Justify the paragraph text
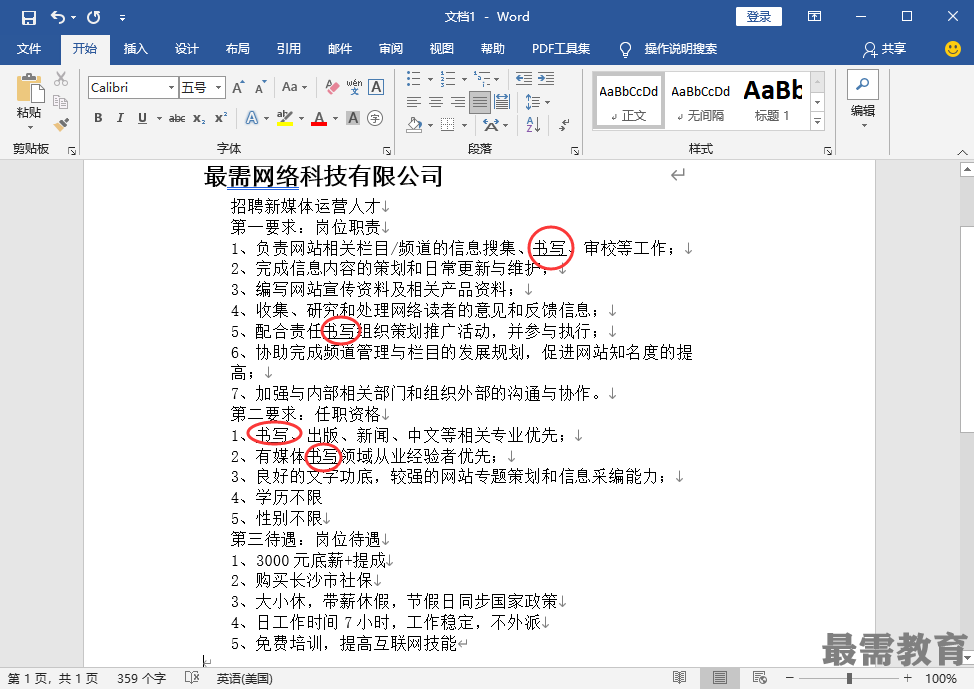Screen dimensions: 974x689 480,102
